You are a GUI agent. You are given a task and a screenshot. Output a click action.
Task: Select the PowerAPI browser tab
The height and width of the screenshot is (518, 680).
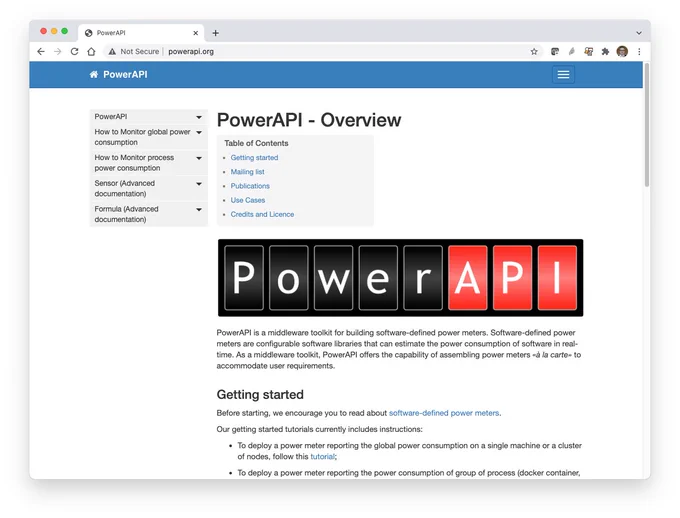141,33
